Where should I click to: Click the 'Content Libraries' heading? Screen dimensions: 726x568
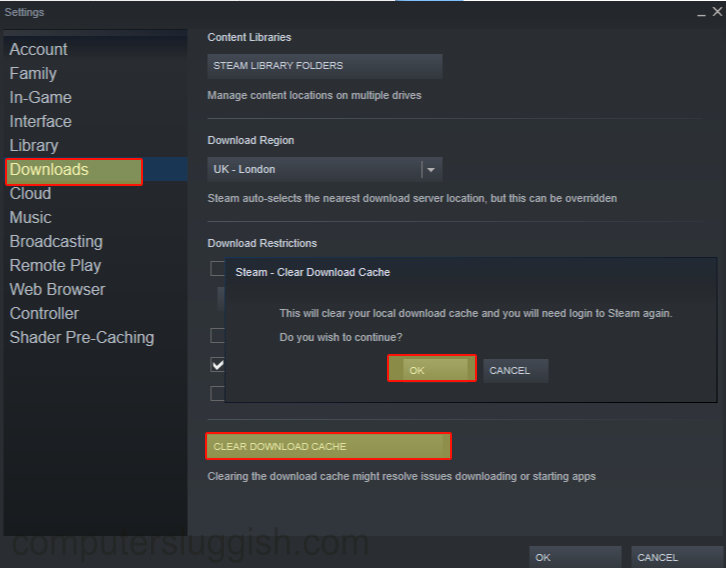tap(249, 37)
